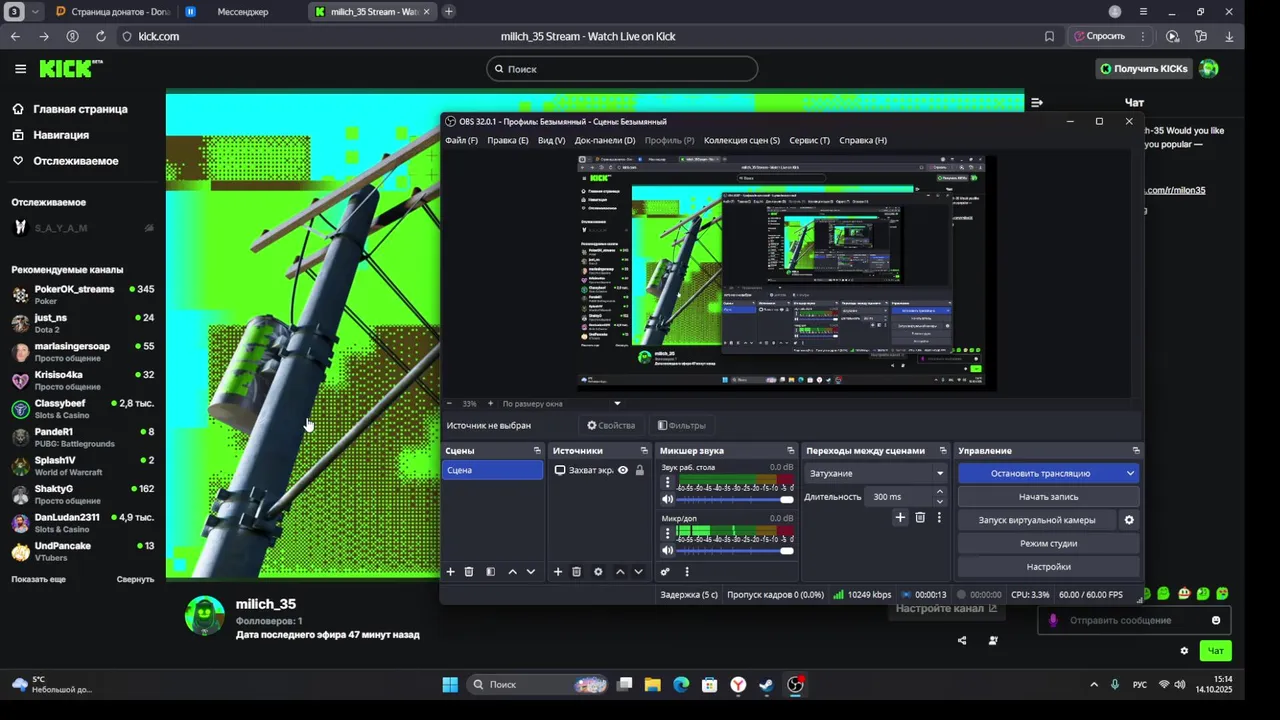The image size is (1280, 720).
Task: Move scene up in Scenes panel
Action: click(513, 572)
